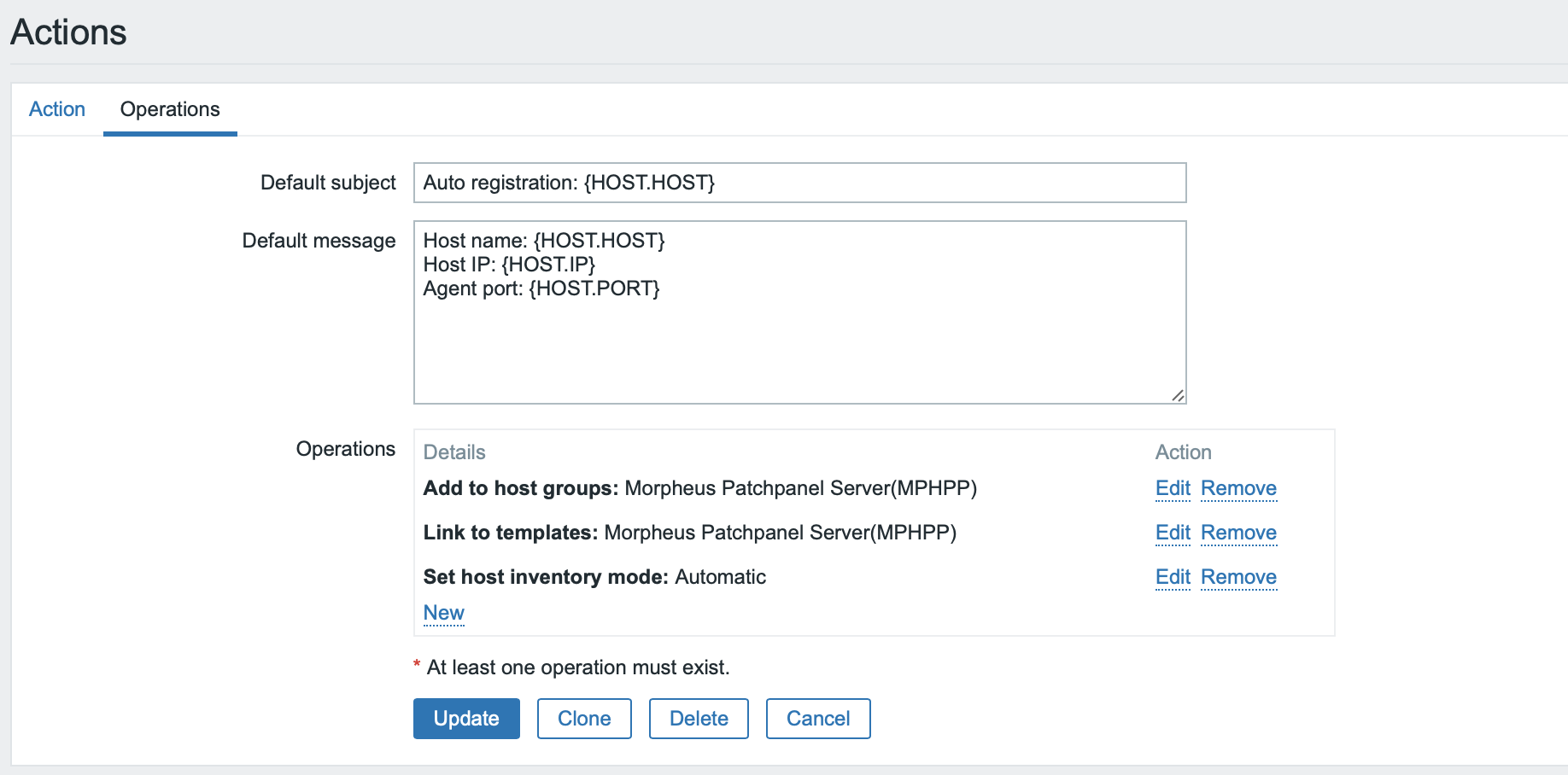The height and width of the screenshot is (775, 1568).
Task: Remove the Add to host groups operation
Action: [x=1238, y=488]
